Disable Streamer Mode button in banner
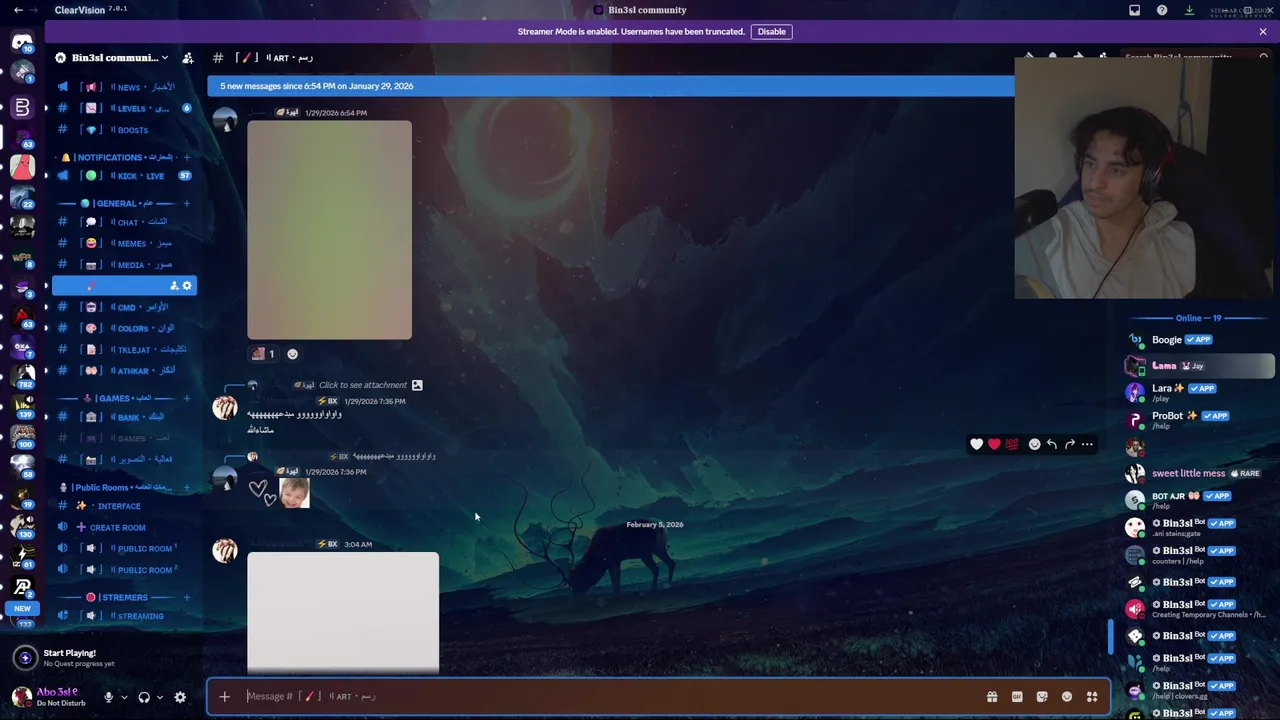 point(771,32)
